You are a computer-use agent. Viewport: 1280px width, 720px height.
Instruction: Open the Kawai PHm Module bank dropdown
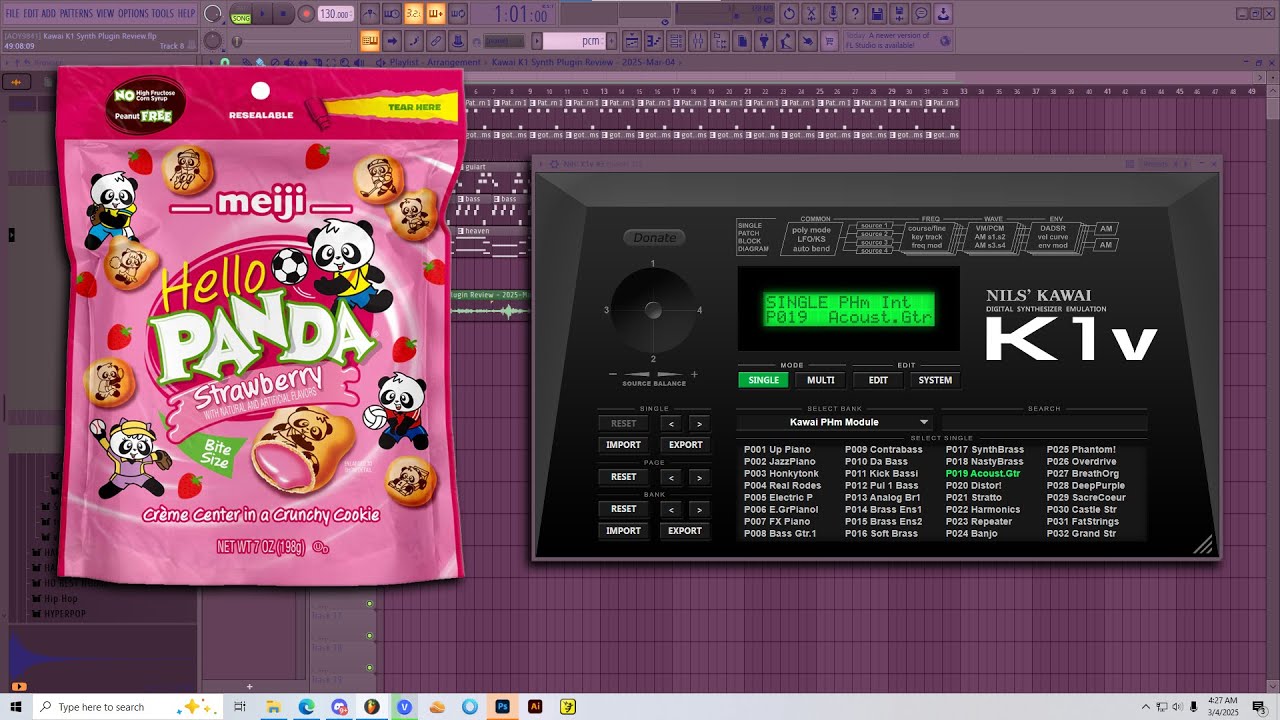(x=835, y=422)
